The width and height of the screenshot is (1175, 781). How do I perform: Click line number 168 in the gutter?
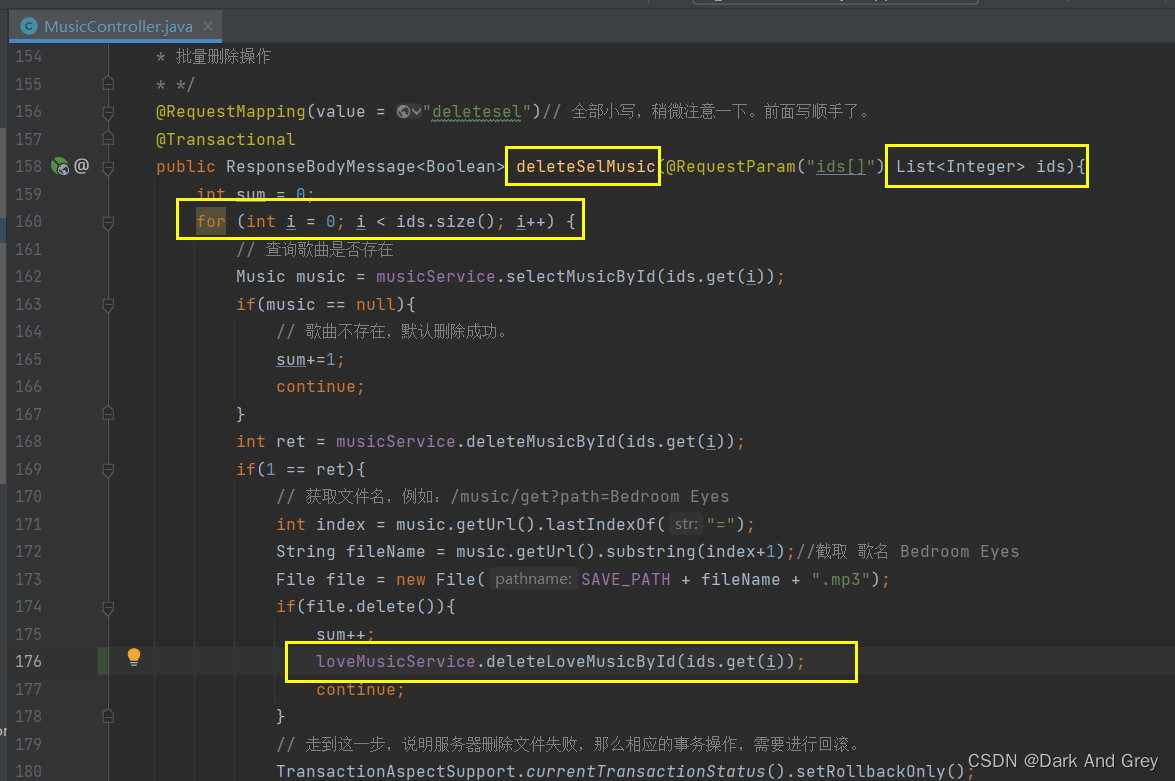[28, 441]
